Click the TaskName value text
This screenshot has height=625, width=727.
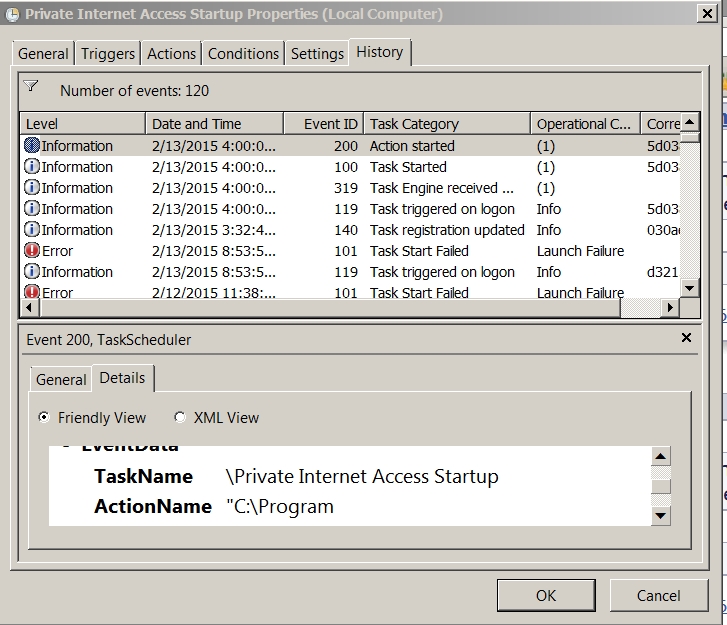tap(362, 477)
